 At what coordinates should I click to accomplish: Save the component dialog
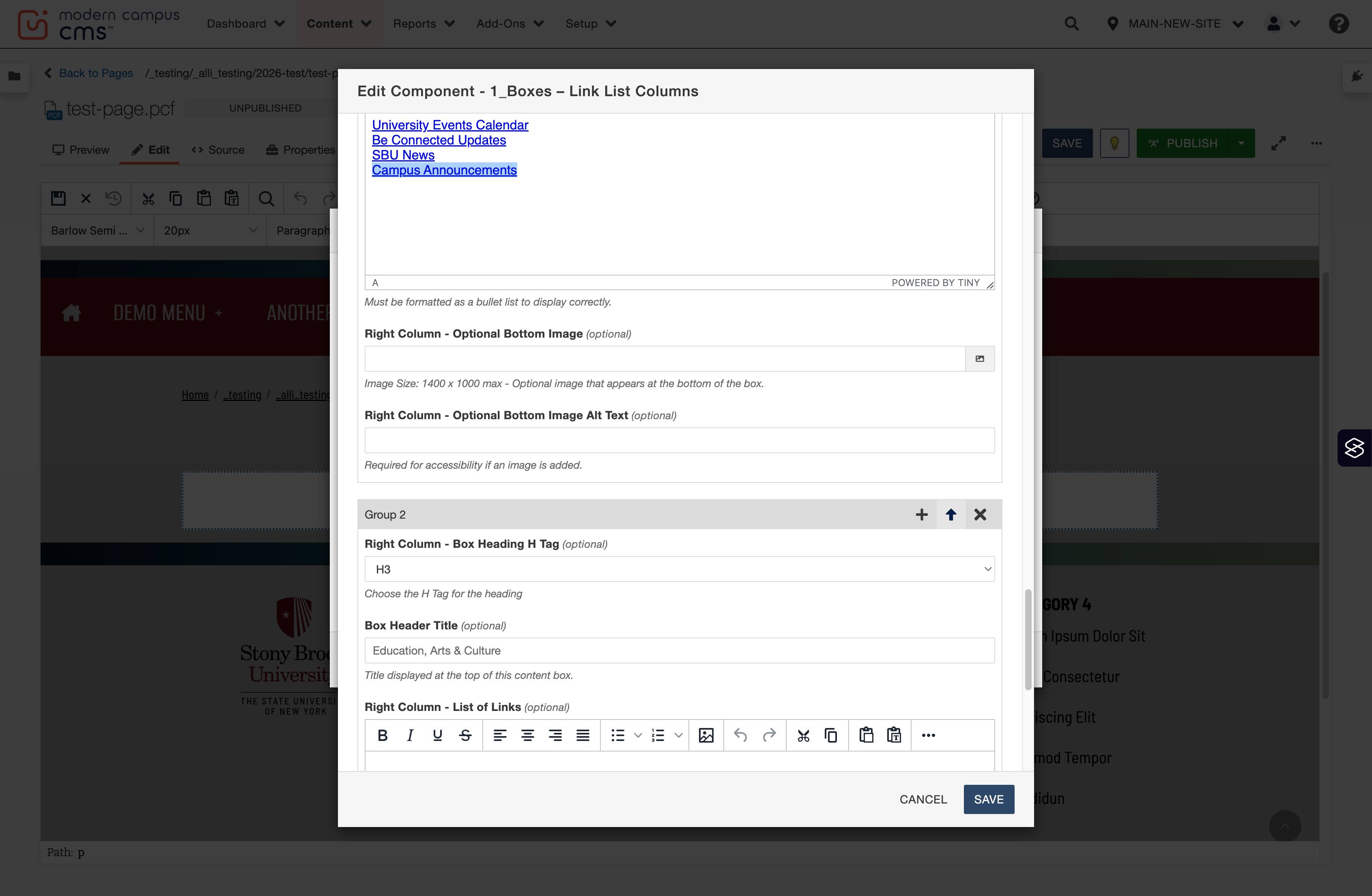point(989,799)
